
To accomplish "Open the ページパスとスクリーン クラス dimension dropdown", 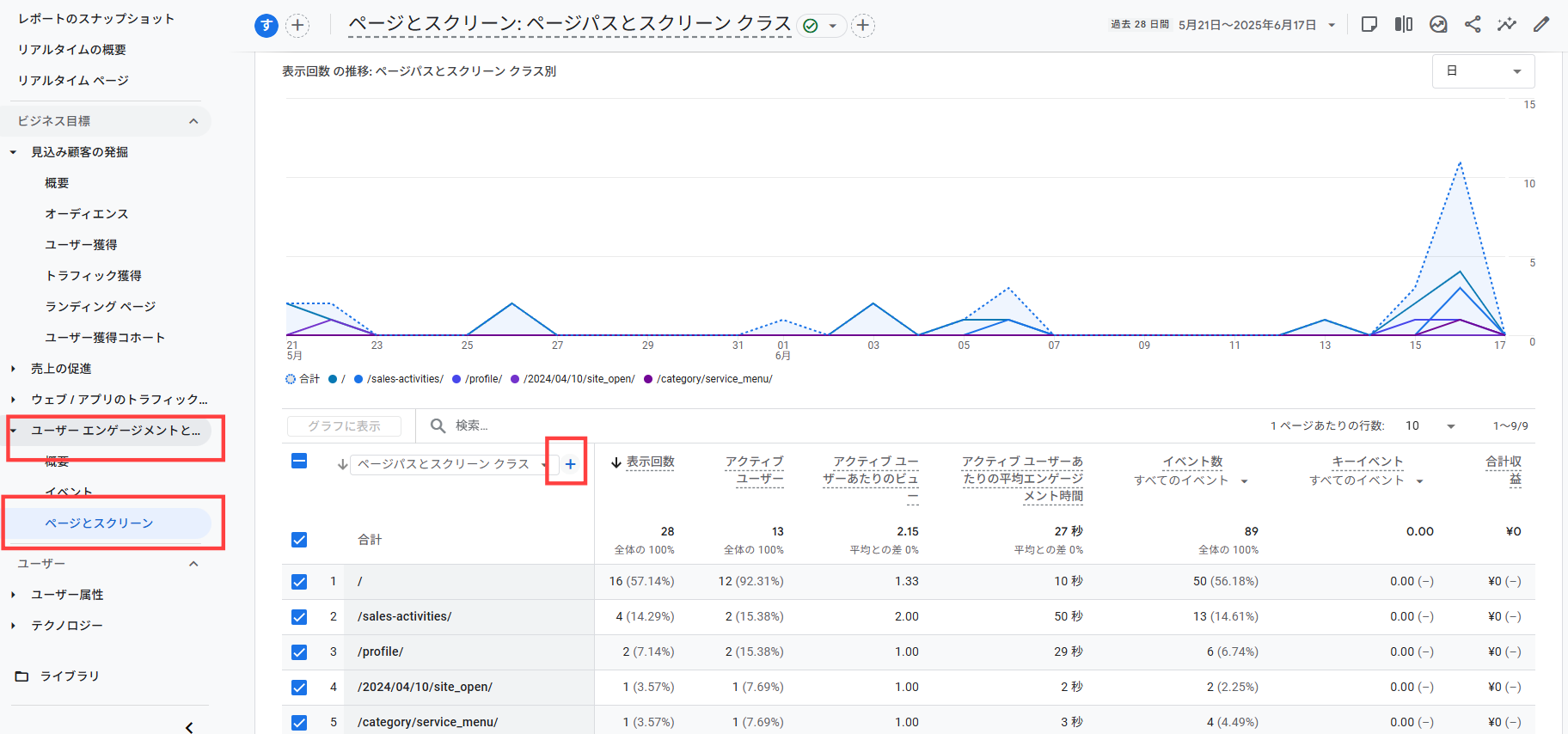I will (x=454, y=464).
